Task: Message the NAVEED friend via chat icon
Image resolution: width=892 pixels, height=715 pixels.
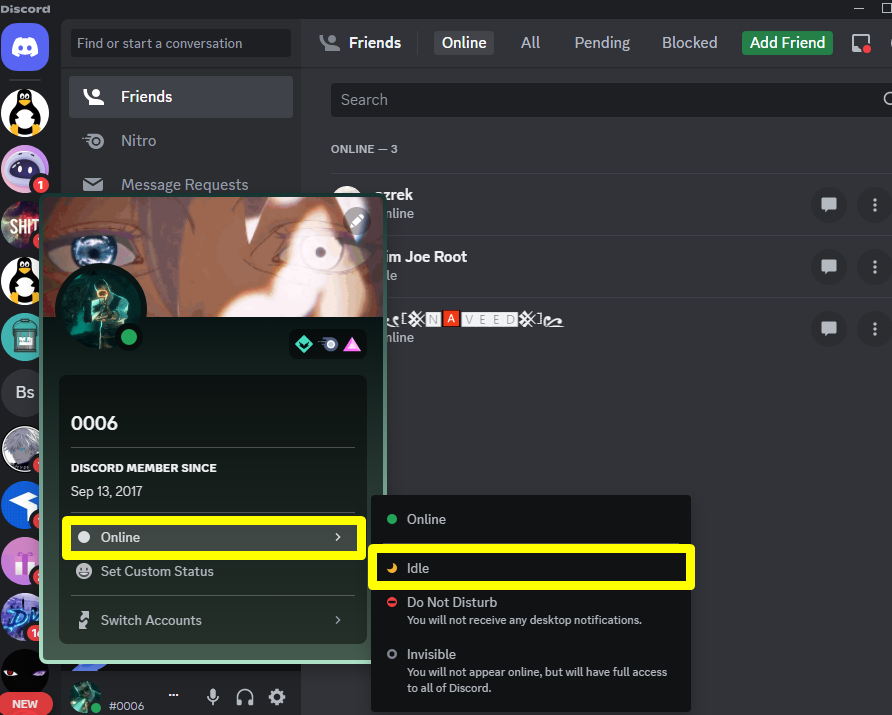Action: [x=828, y=329]
